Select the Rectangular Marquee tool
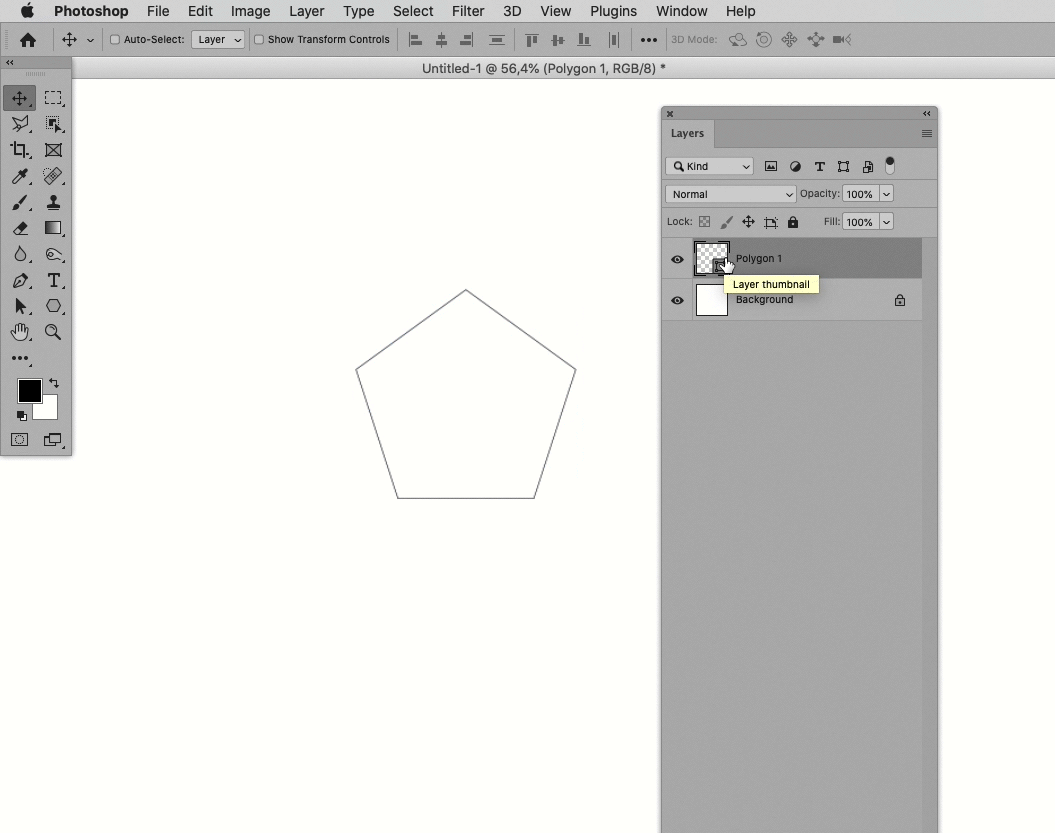 53,98
